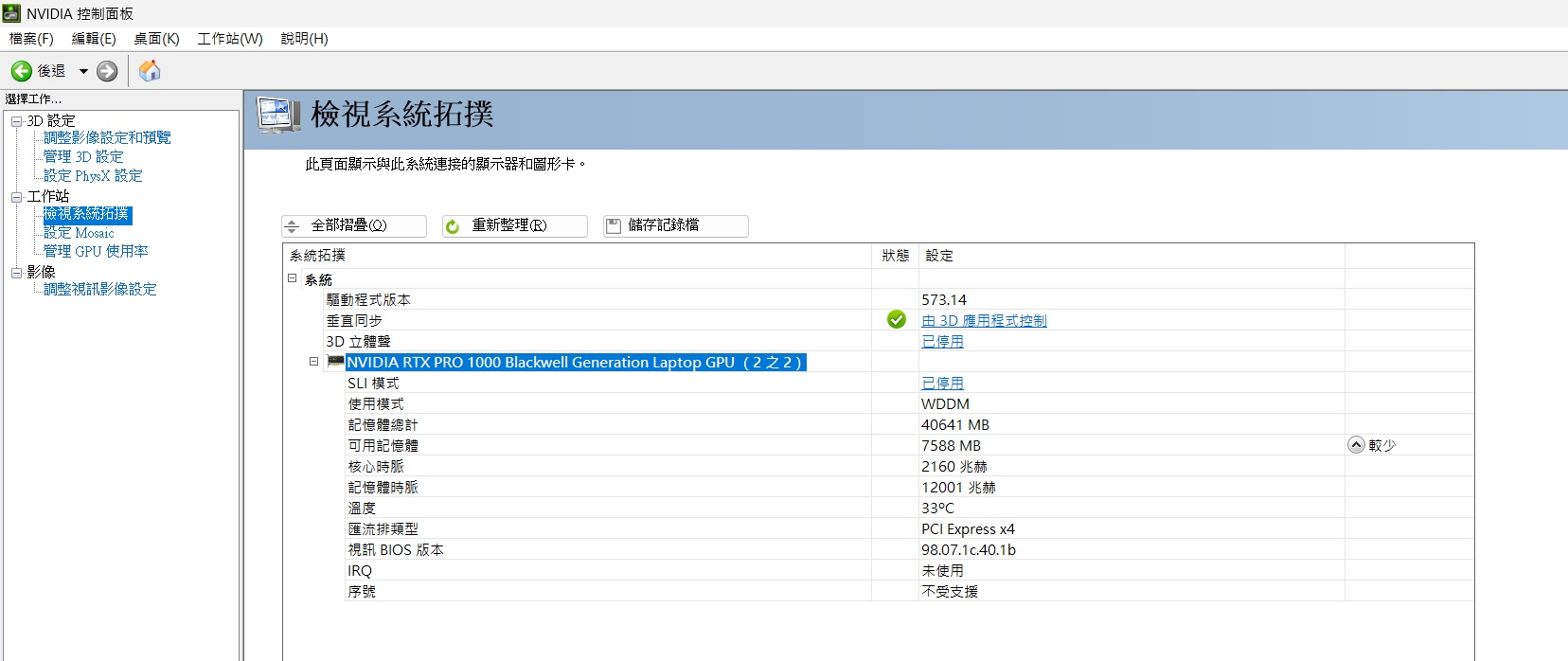
Task: Click the IRQ row label
Action: coord(360,571)
